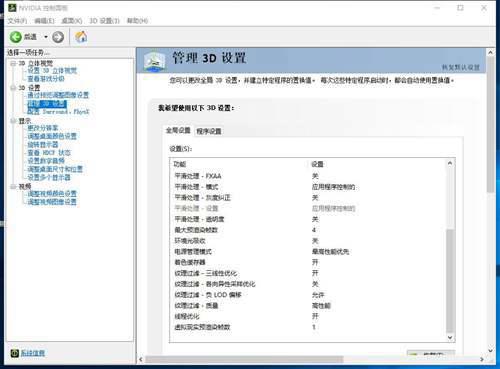Switch to the 全局设置 tab
Screen dimensions: 500x369
coord(178,130)
